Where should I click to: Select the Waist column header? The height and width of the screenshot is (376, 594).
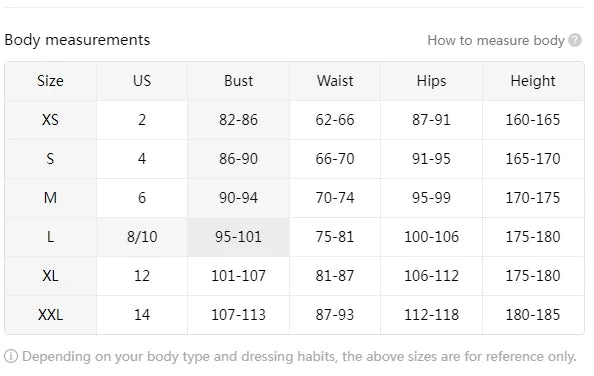point(335,81)
